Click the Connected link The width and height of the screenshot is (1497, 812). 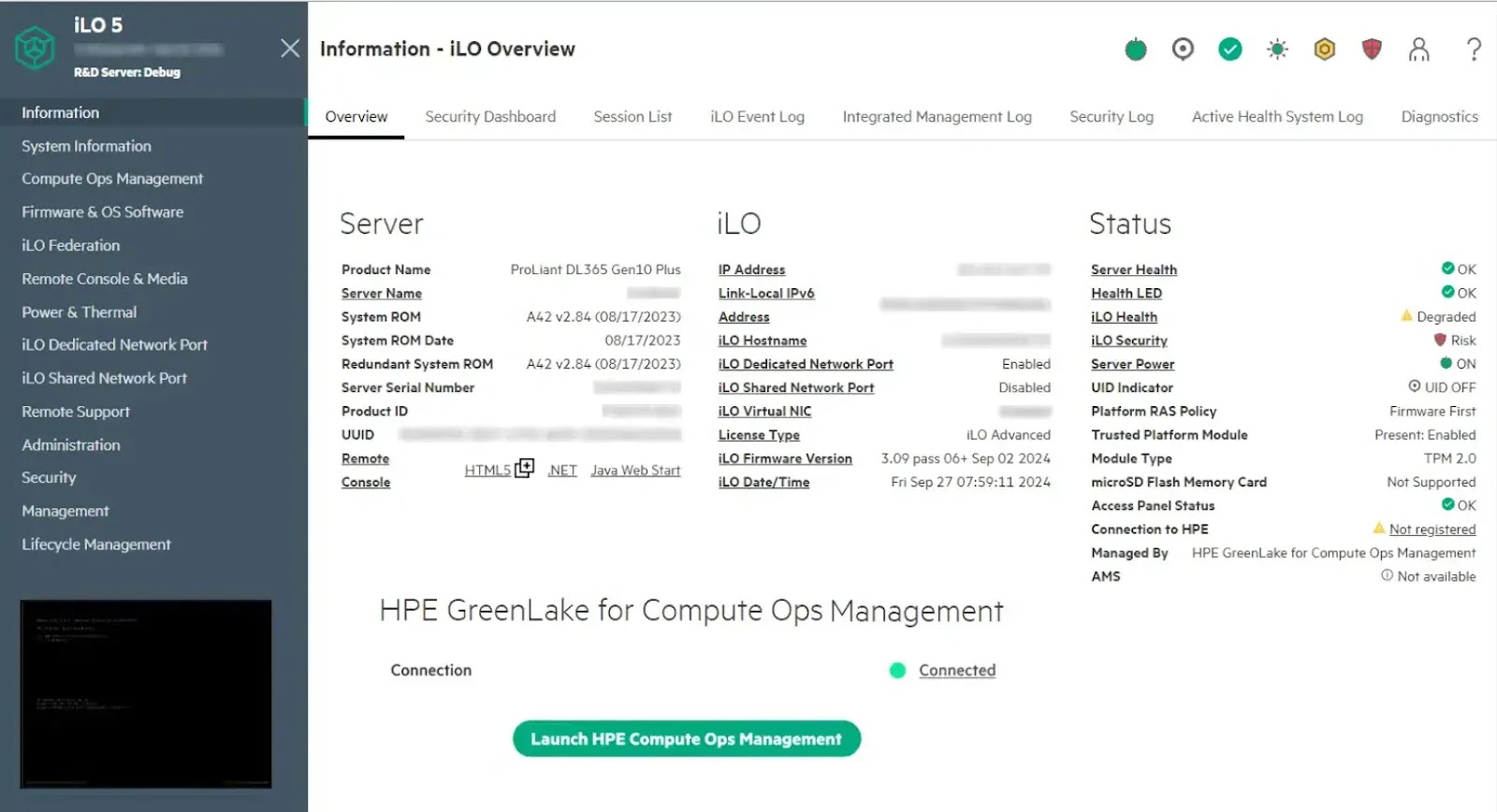tap(957, 671)
